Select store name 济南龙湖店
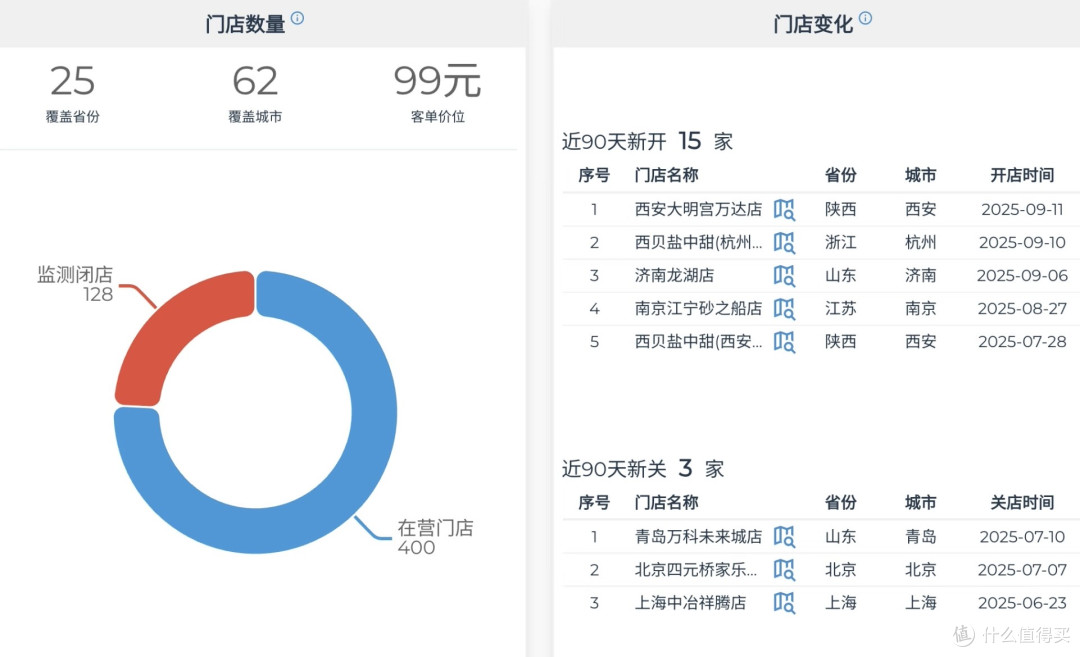The image size is (1080, 657). click(x=674, y=275)
